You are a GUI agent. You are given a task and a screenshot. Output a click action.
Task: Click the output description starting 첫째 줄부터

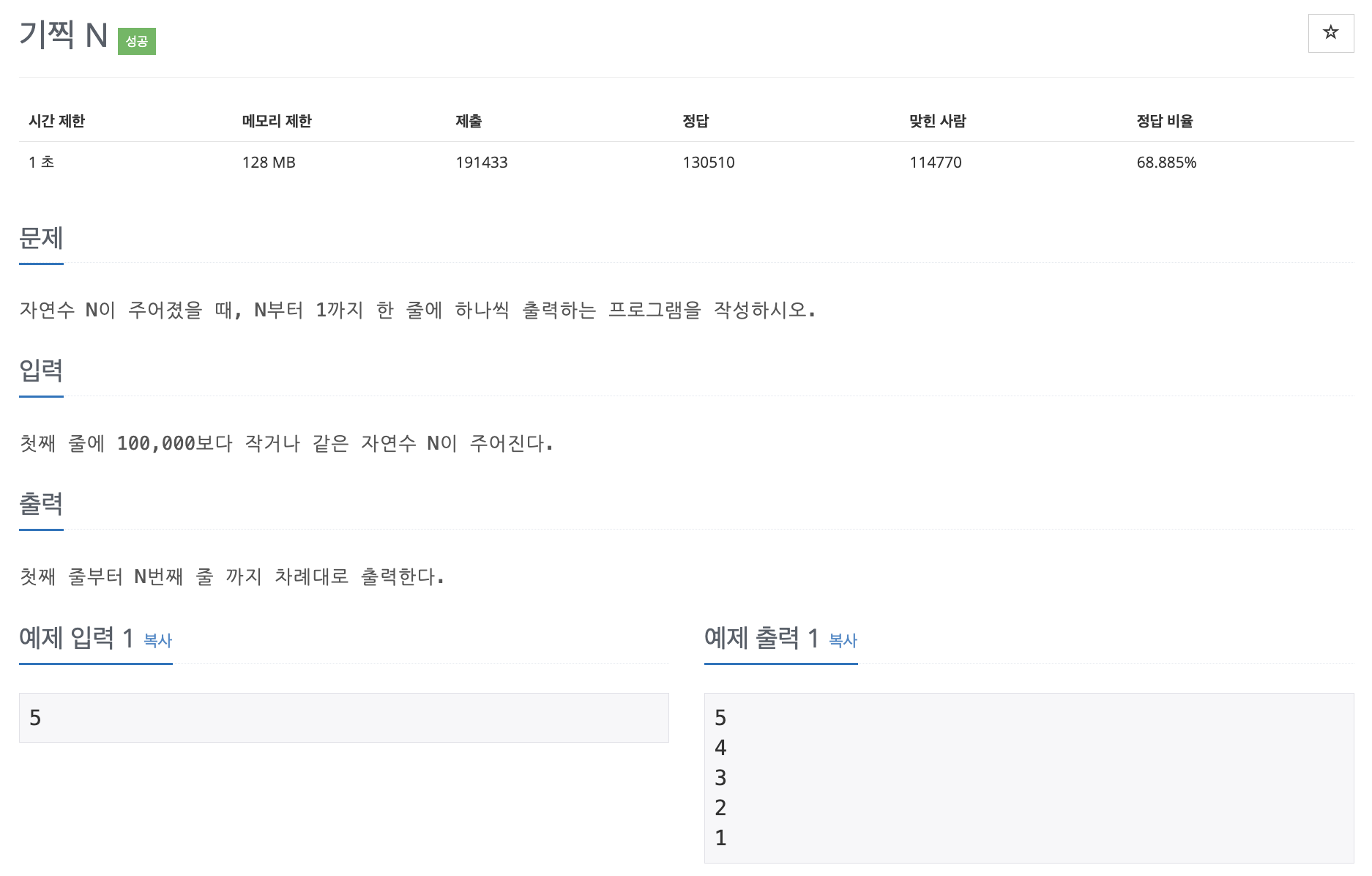tap(231, 576)
